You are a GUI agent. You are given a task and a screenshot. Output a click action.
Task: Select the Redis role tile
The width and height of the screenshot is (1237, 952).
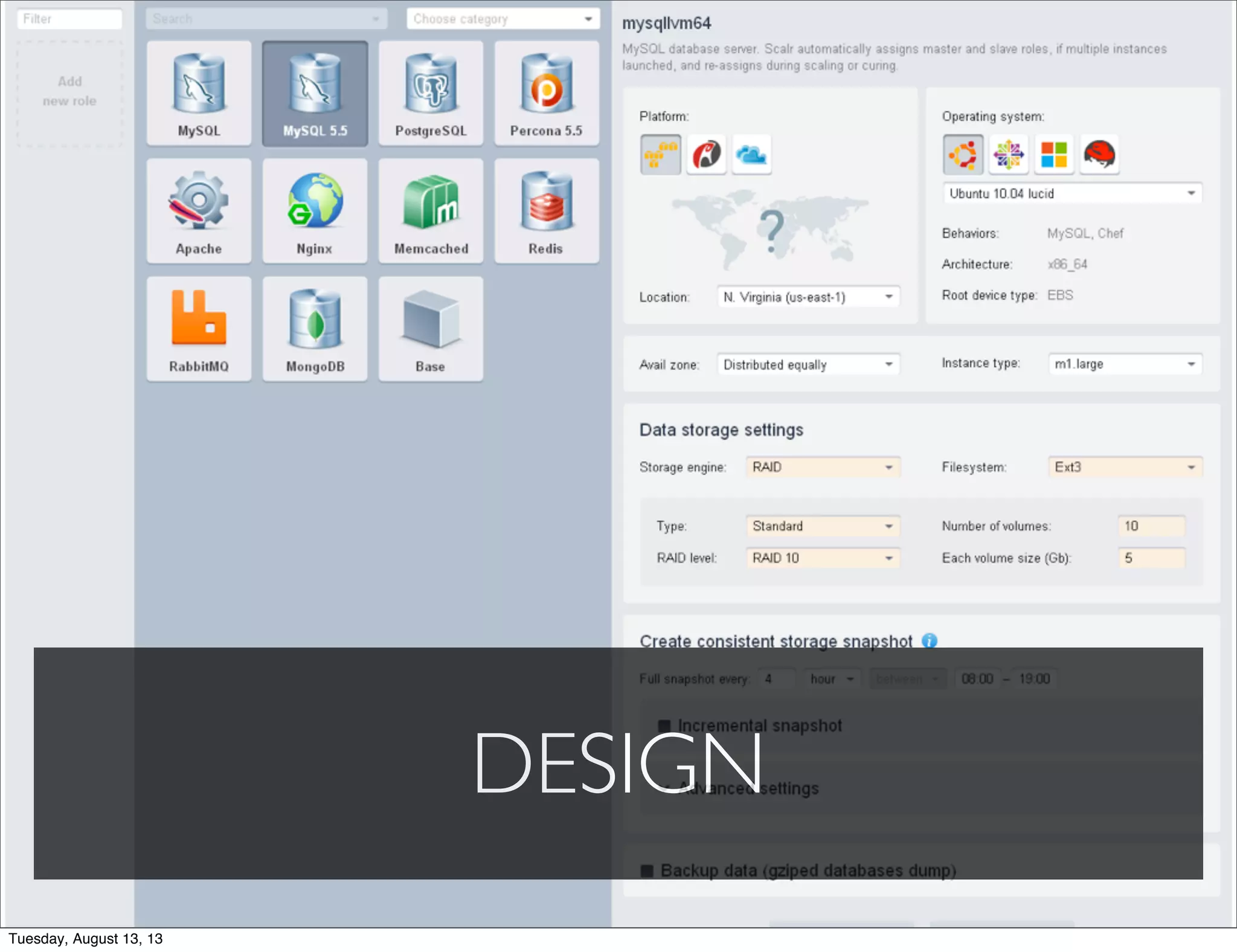547,211
